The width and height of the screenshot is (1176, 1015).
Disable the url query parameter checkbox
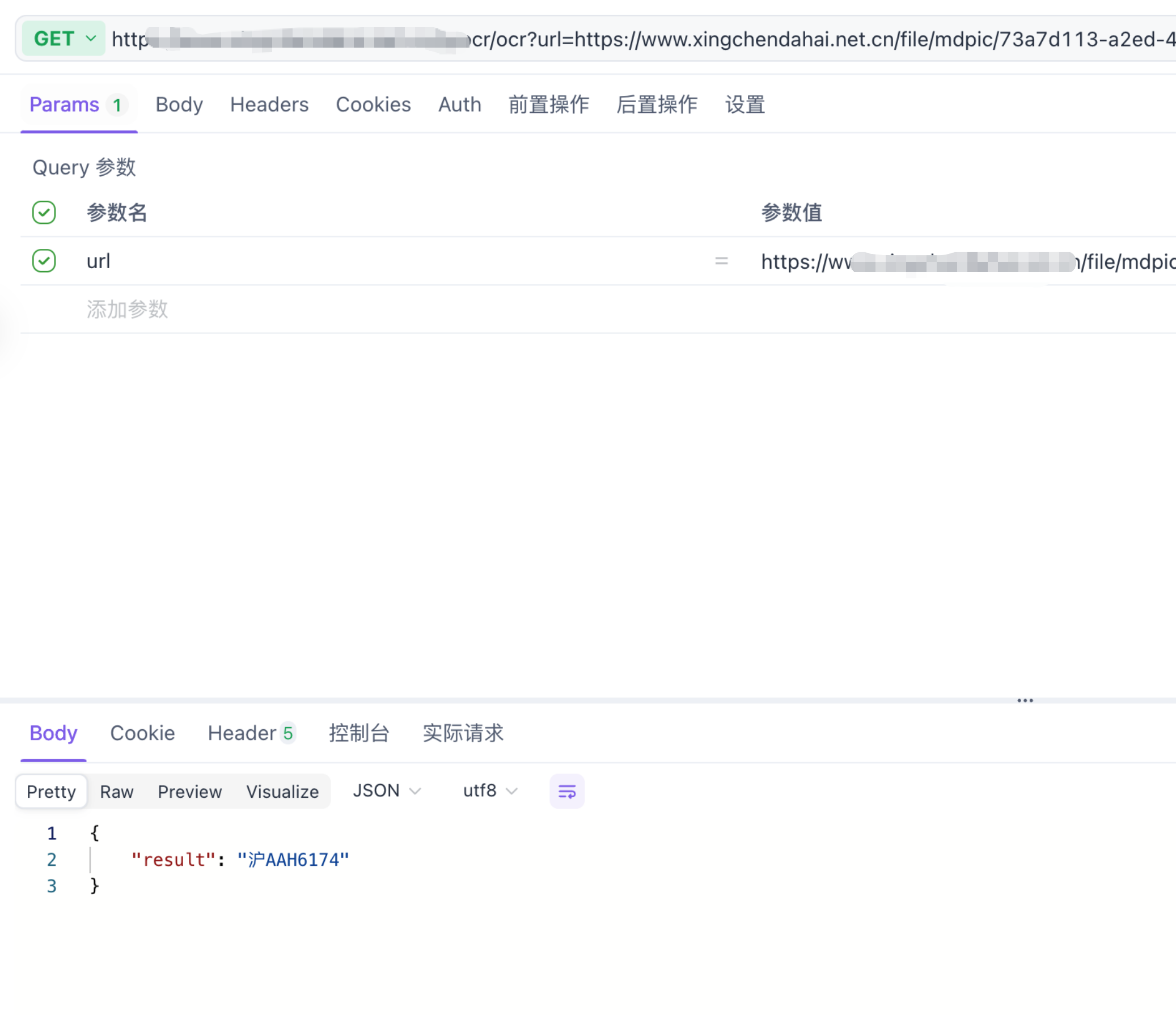[x=44, y=261]
